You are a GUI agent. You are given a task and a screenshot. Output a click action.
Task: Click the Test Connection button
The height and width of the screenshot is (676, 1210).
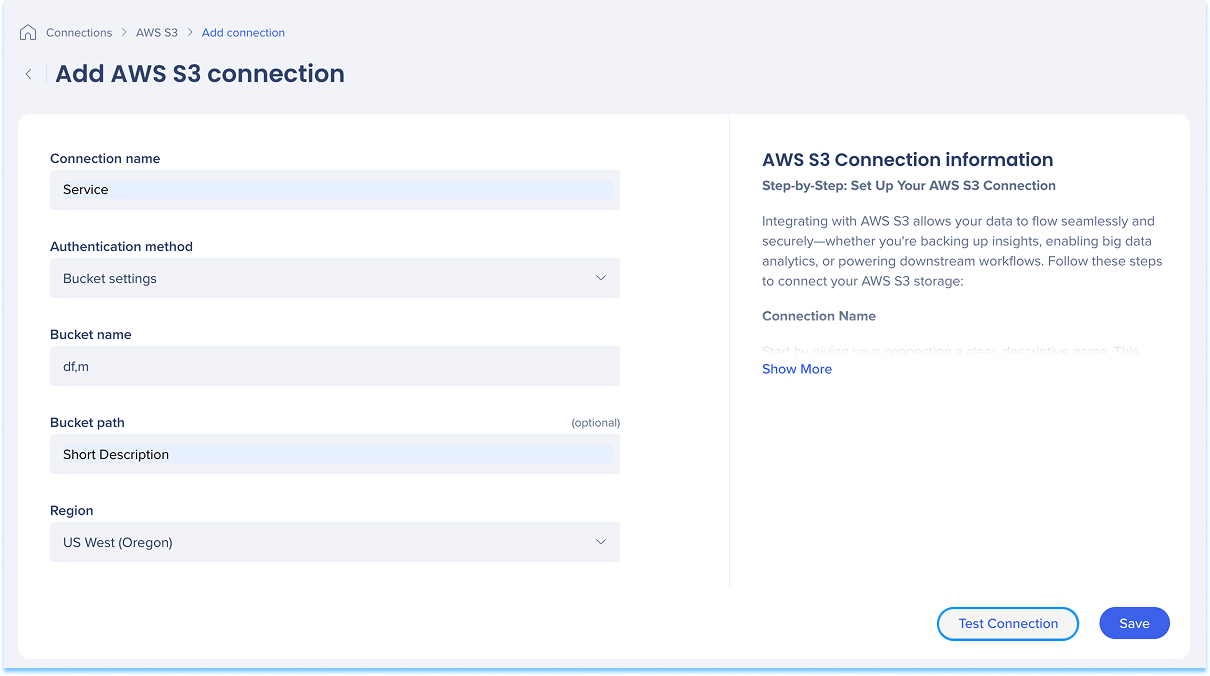click(x=1008, y=623)
